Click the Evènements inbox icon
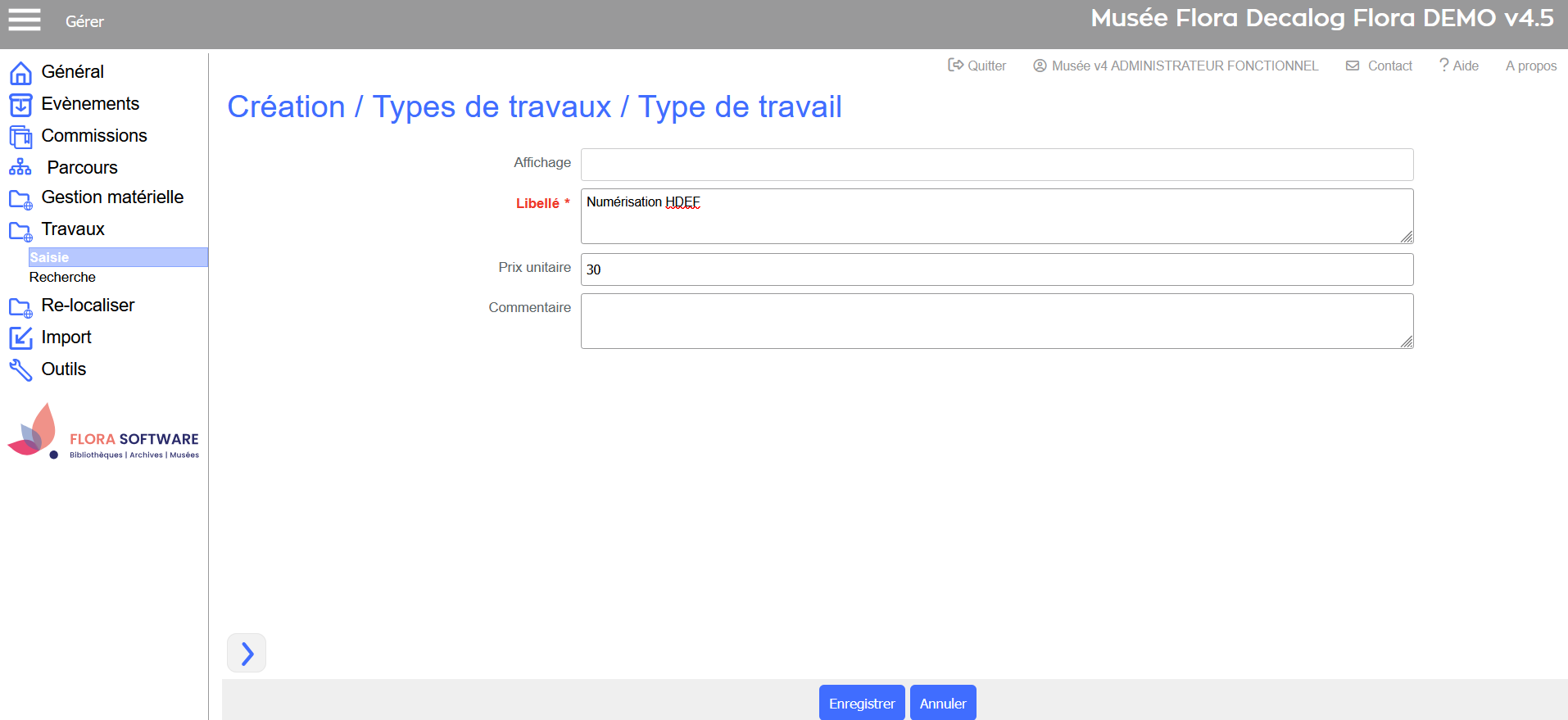This screenshot has width=1568, height=720. point(20,105)
